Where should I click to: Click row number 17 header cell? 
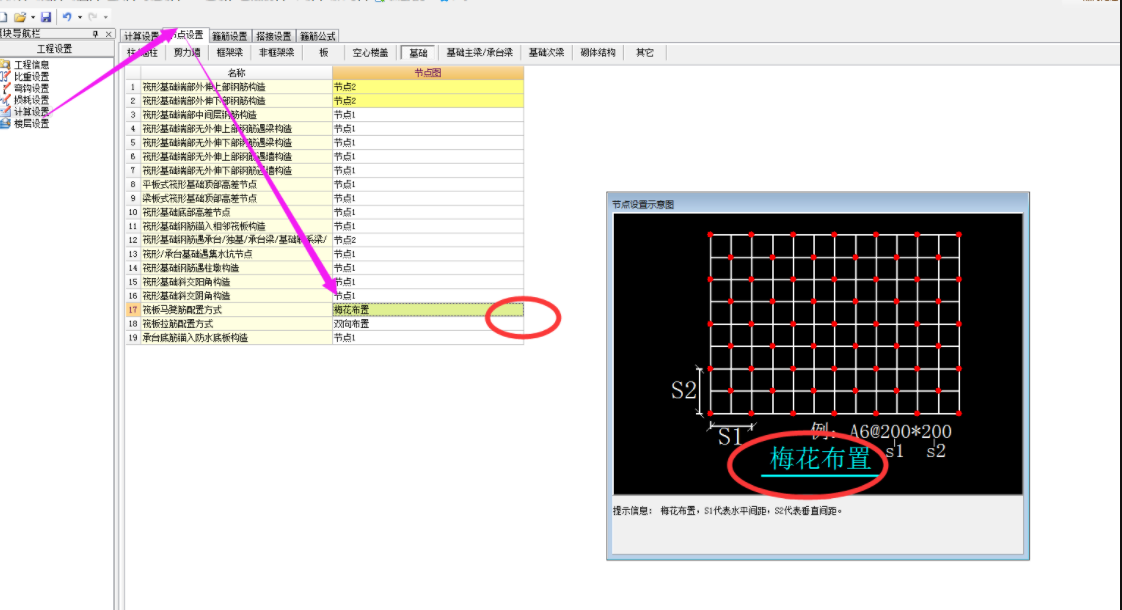tap(132, 310)
